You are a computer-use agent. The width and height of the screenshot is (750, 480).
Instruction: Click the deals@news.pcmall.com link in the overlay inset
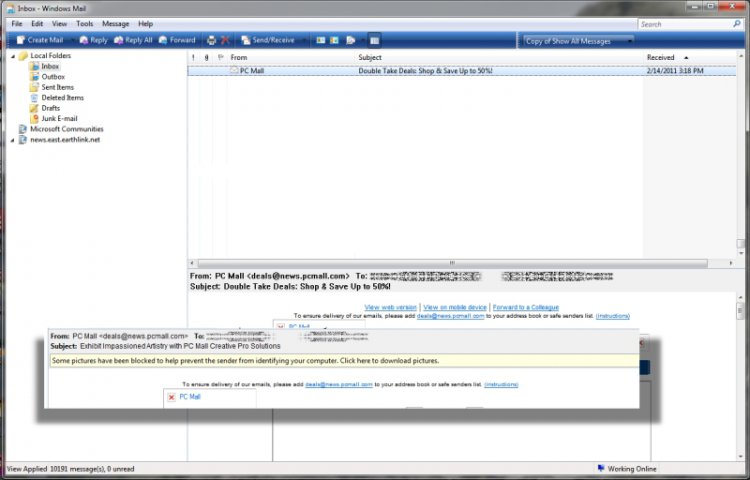pos(339,384)
